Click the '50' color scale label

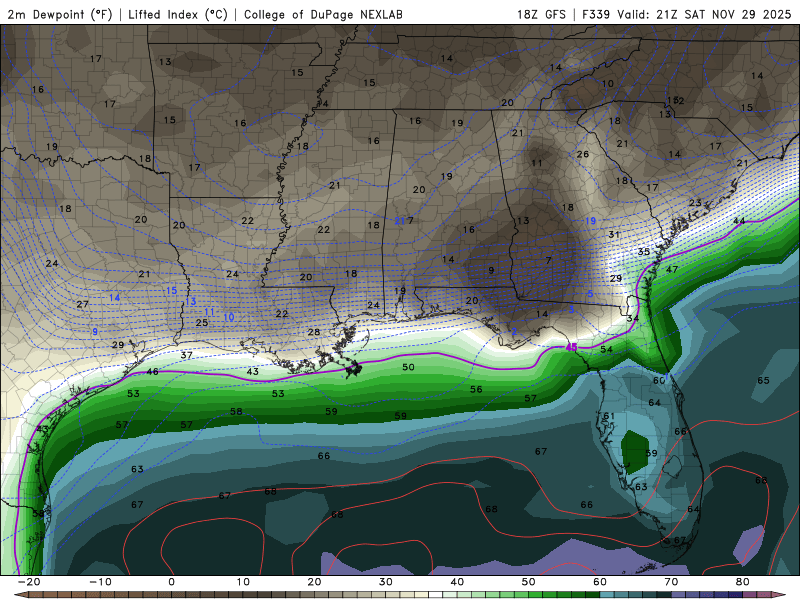(x=529, y=582)
